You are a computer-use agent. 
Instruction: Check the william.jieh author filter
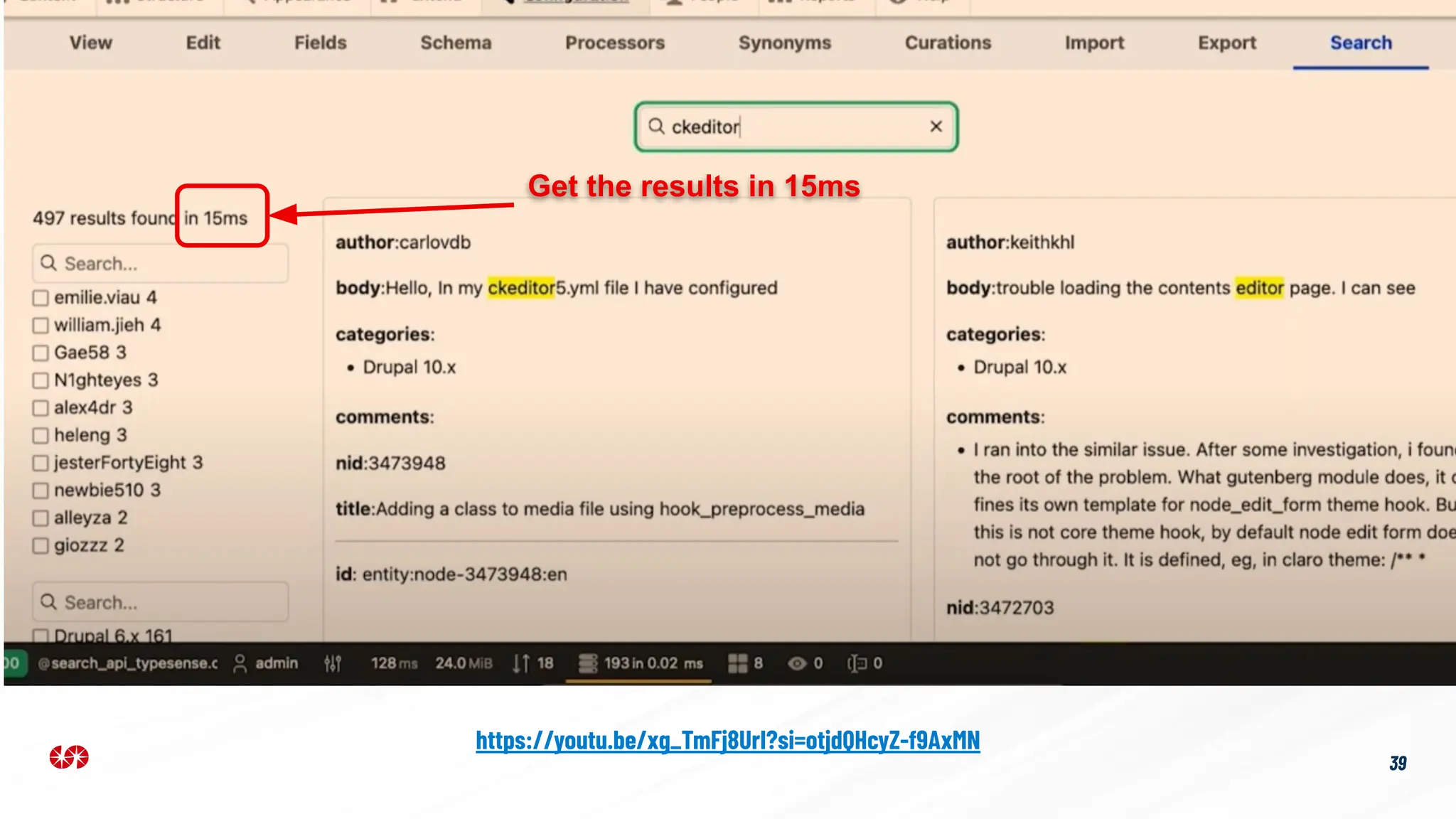point(41,326)
